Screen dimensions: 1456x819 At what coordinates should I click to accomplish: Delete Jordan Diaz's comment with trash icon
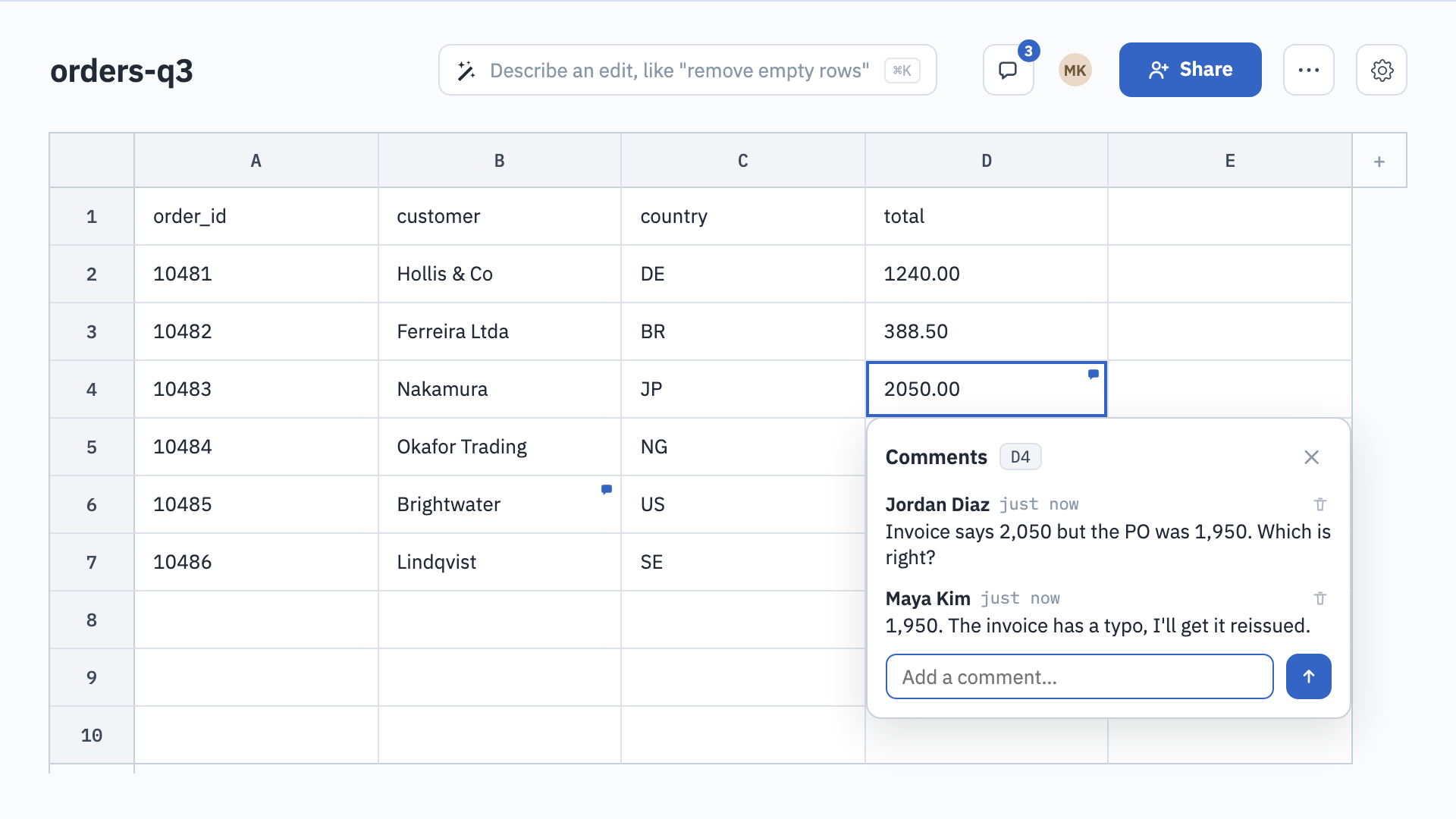1319,504
